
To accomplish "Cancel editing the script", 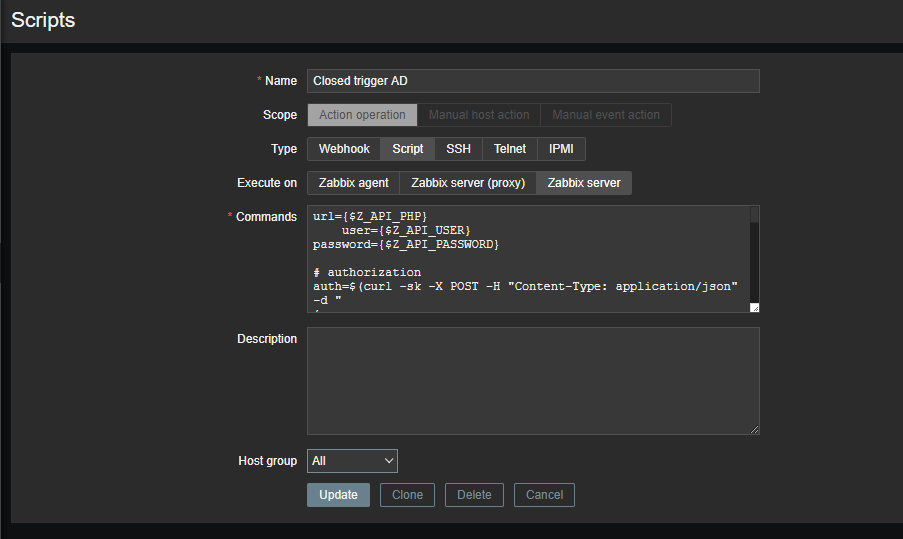I will (544, 495).
